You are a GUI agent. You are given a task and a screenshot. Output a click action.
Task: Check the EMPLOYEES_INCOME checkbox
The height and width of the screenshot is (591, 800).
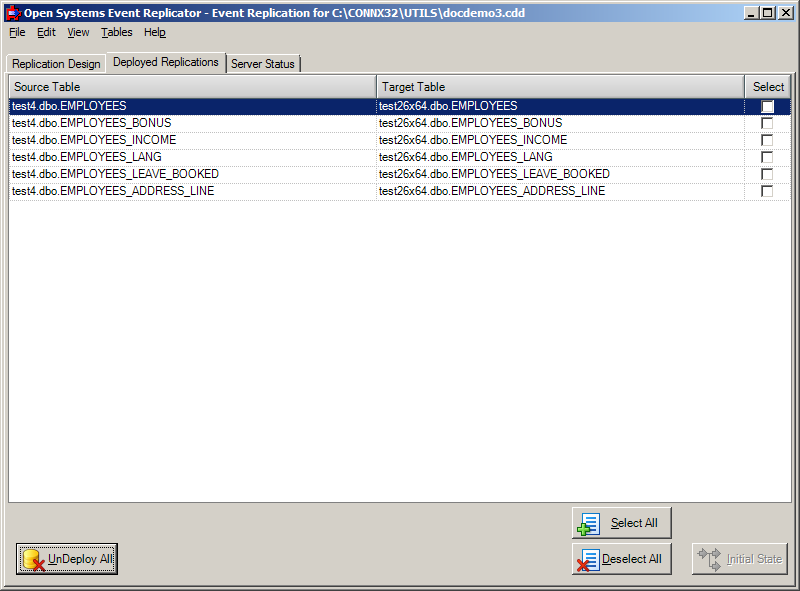767,139
